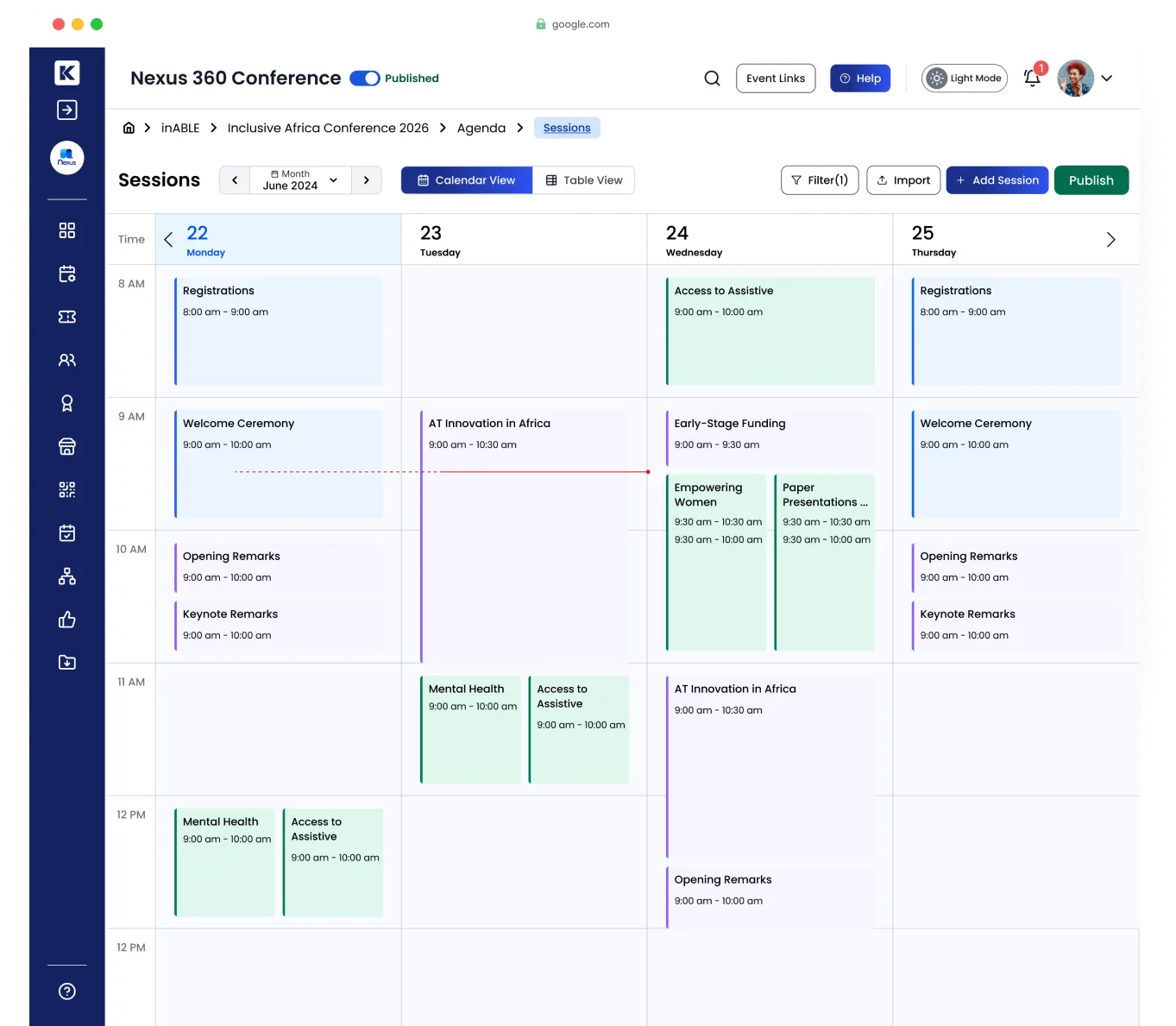Show previous days in calendar header
The image size is (1176, 1026).
tap(168, 240)
